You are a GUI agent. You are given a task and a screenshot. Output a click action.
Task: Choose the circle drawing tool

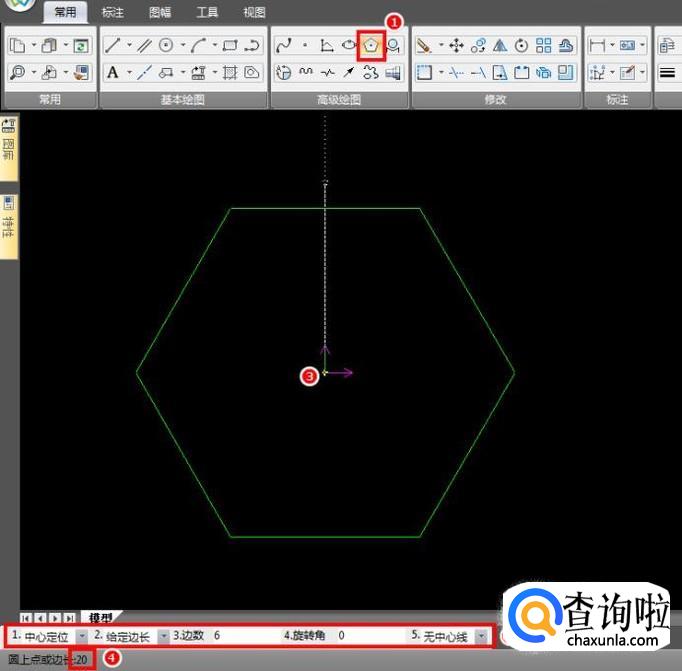[x=166, y=45]
